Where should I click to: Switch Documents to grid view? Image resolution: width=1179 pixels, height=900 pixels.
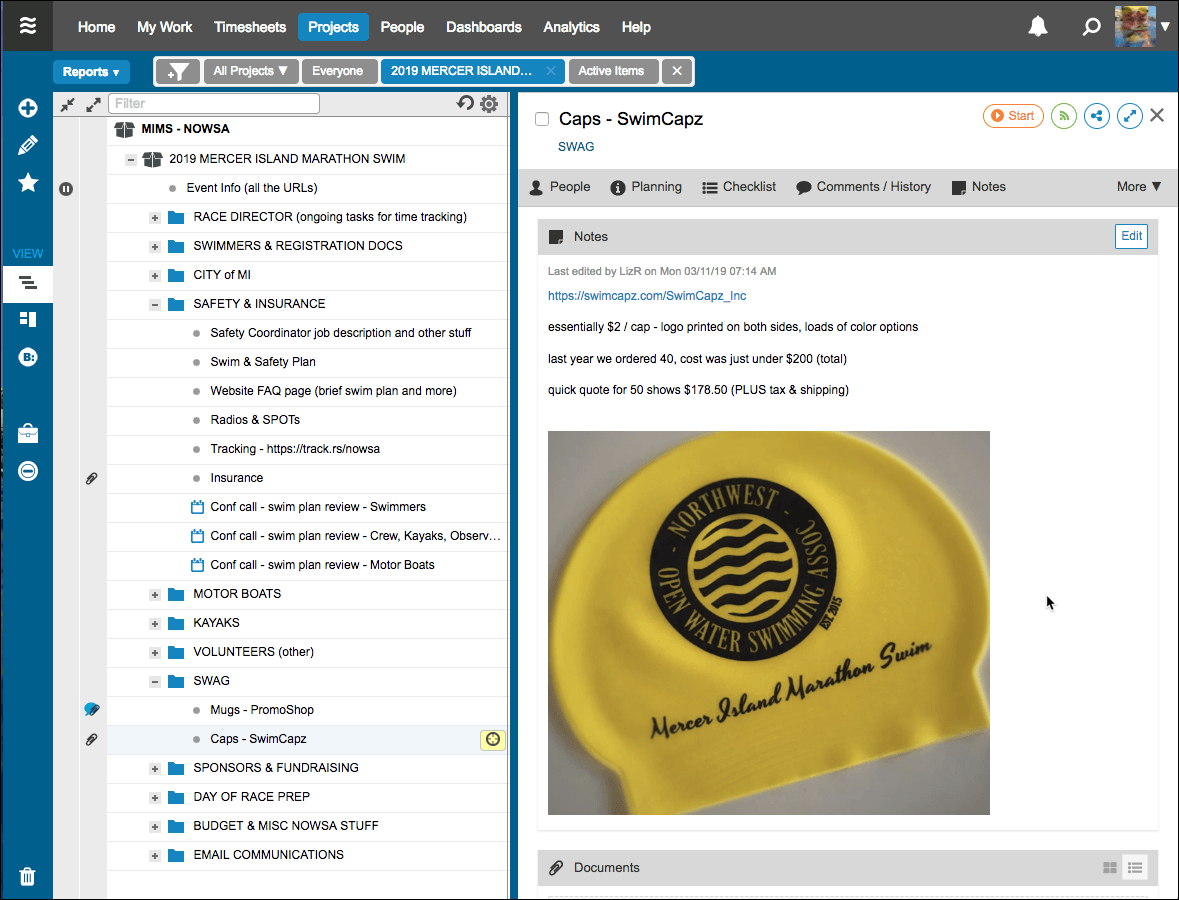[1110, 868]
